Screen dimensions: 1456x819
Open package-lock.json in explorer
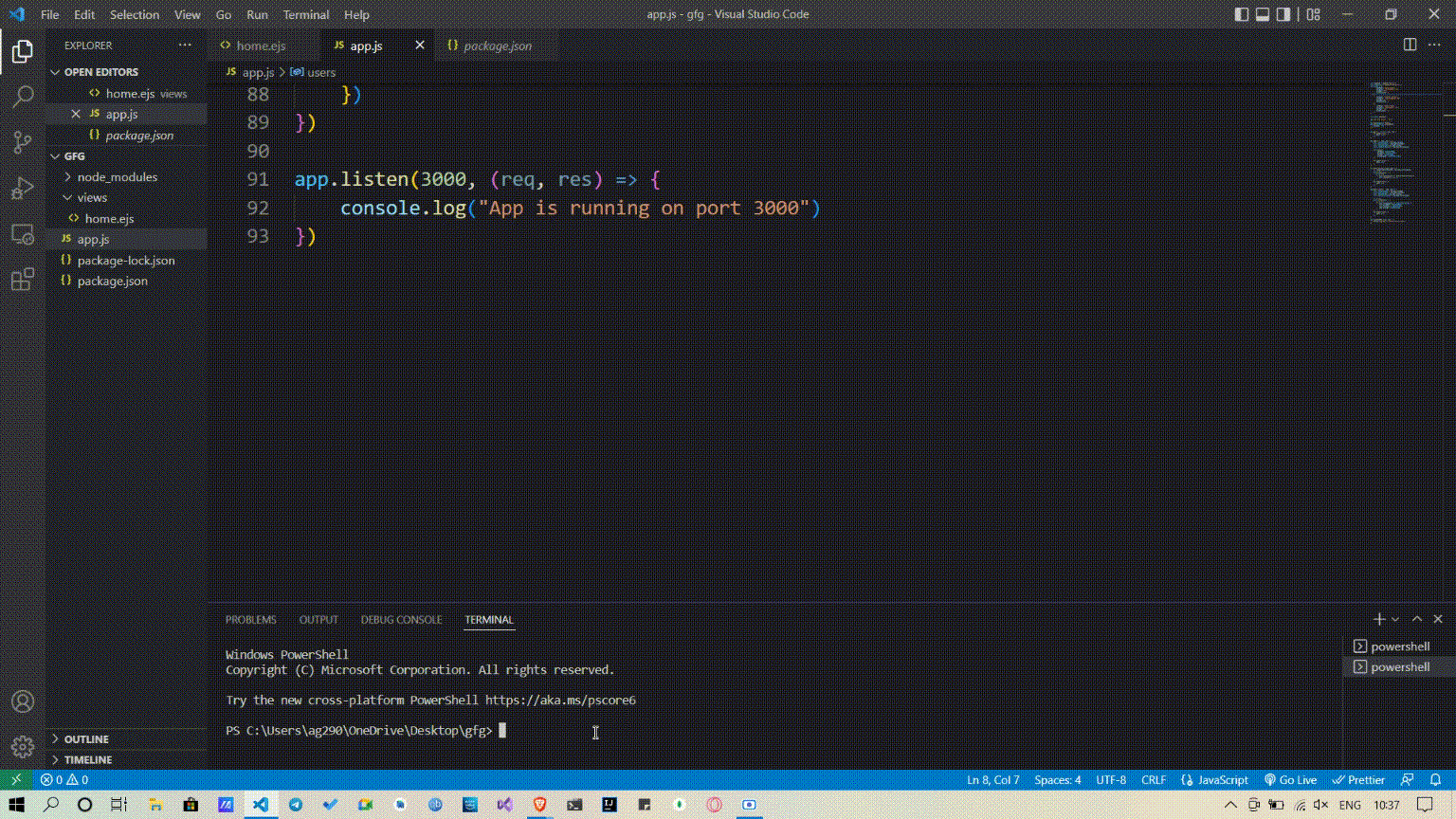(126, 260)
